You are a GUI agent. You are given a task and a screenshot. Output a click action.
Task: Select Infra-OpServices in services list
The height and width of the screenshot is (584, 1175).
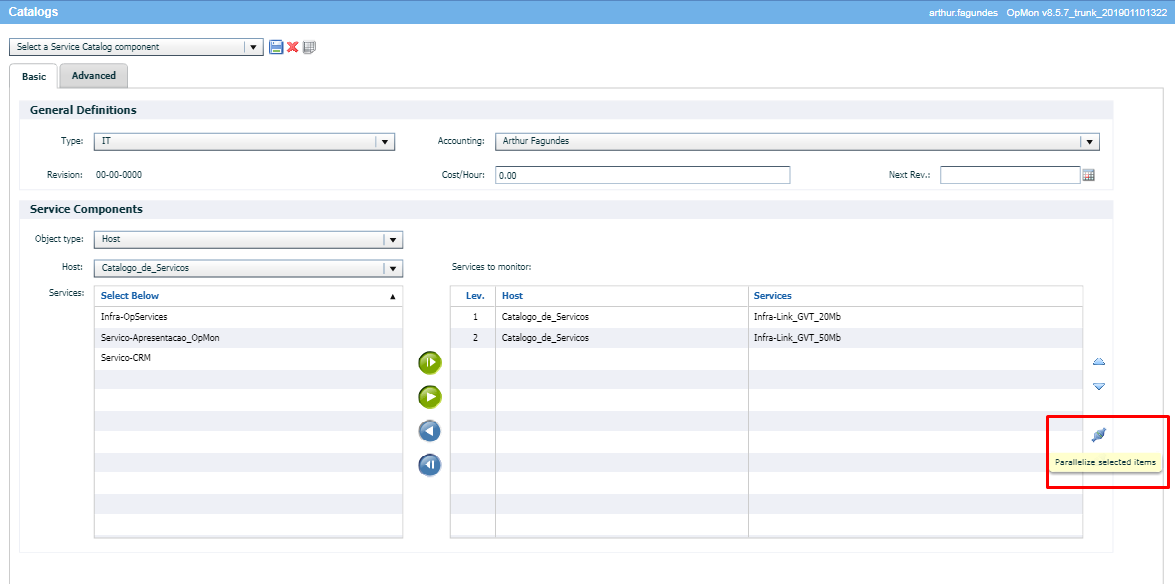point(248,317)
